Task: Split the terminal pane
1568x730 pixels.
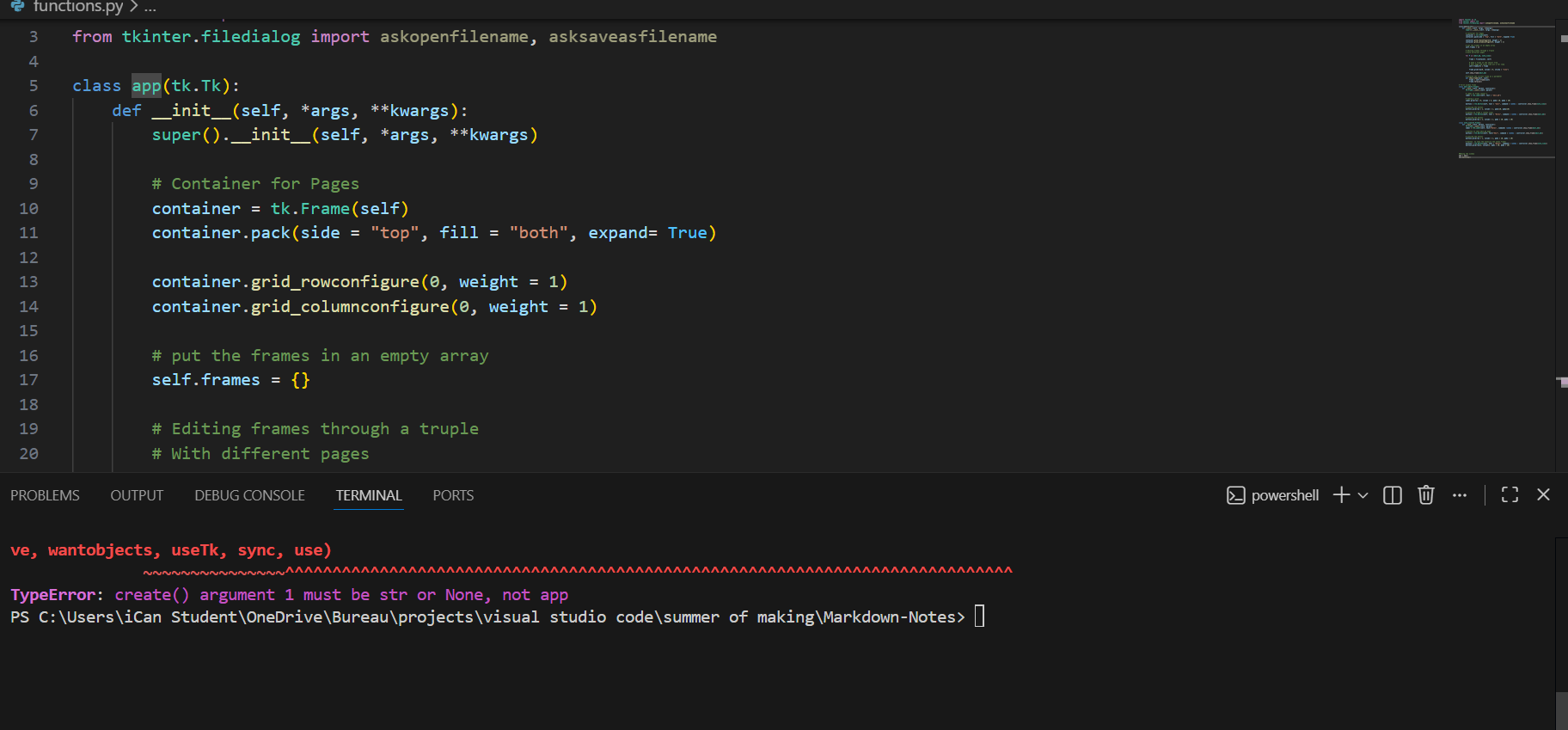Action: tap(1393, 495)
